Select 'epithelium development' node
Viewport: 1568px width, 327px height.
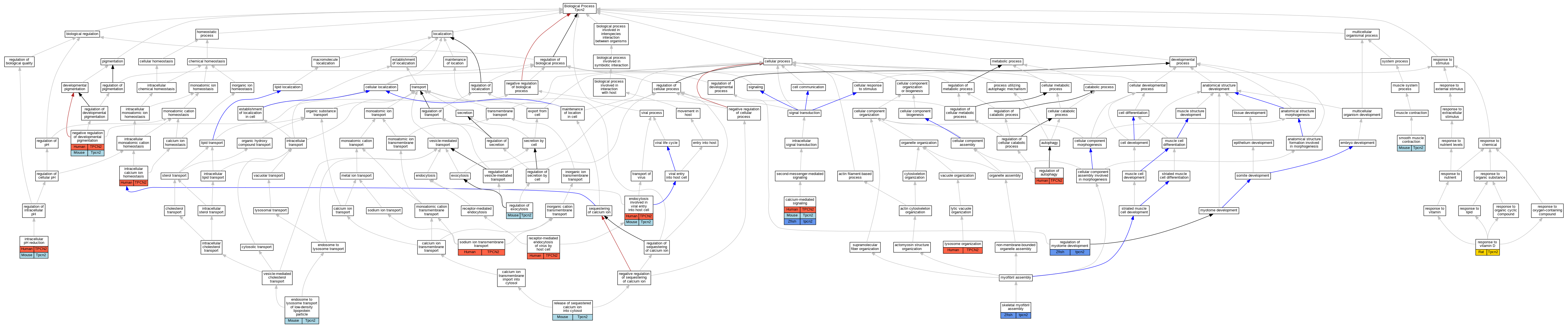1253,143
